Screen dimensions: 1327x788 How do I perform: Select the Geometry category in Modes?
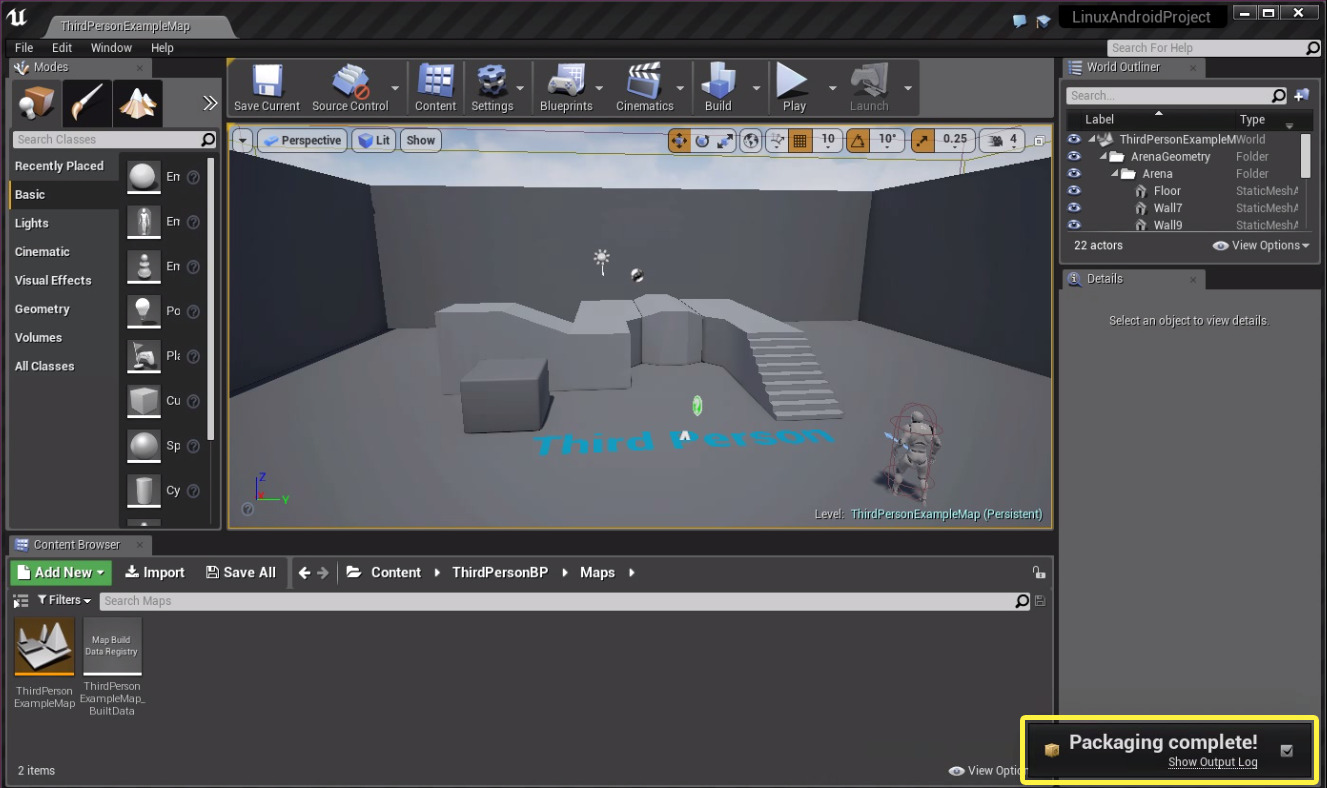tap(42, 309)
